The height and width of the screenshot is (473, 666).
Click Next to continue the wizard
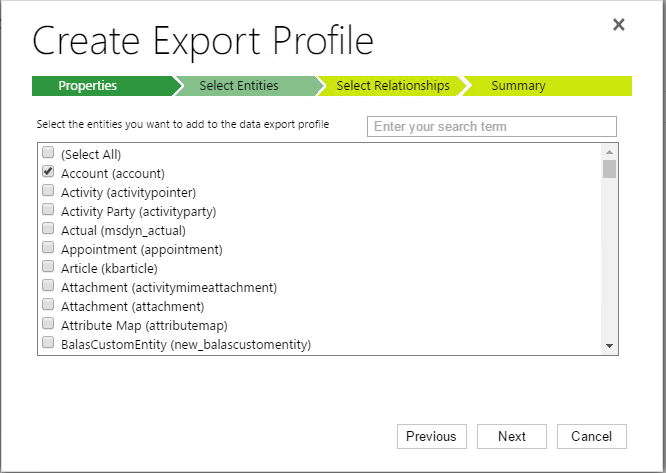tap(511, 436)
